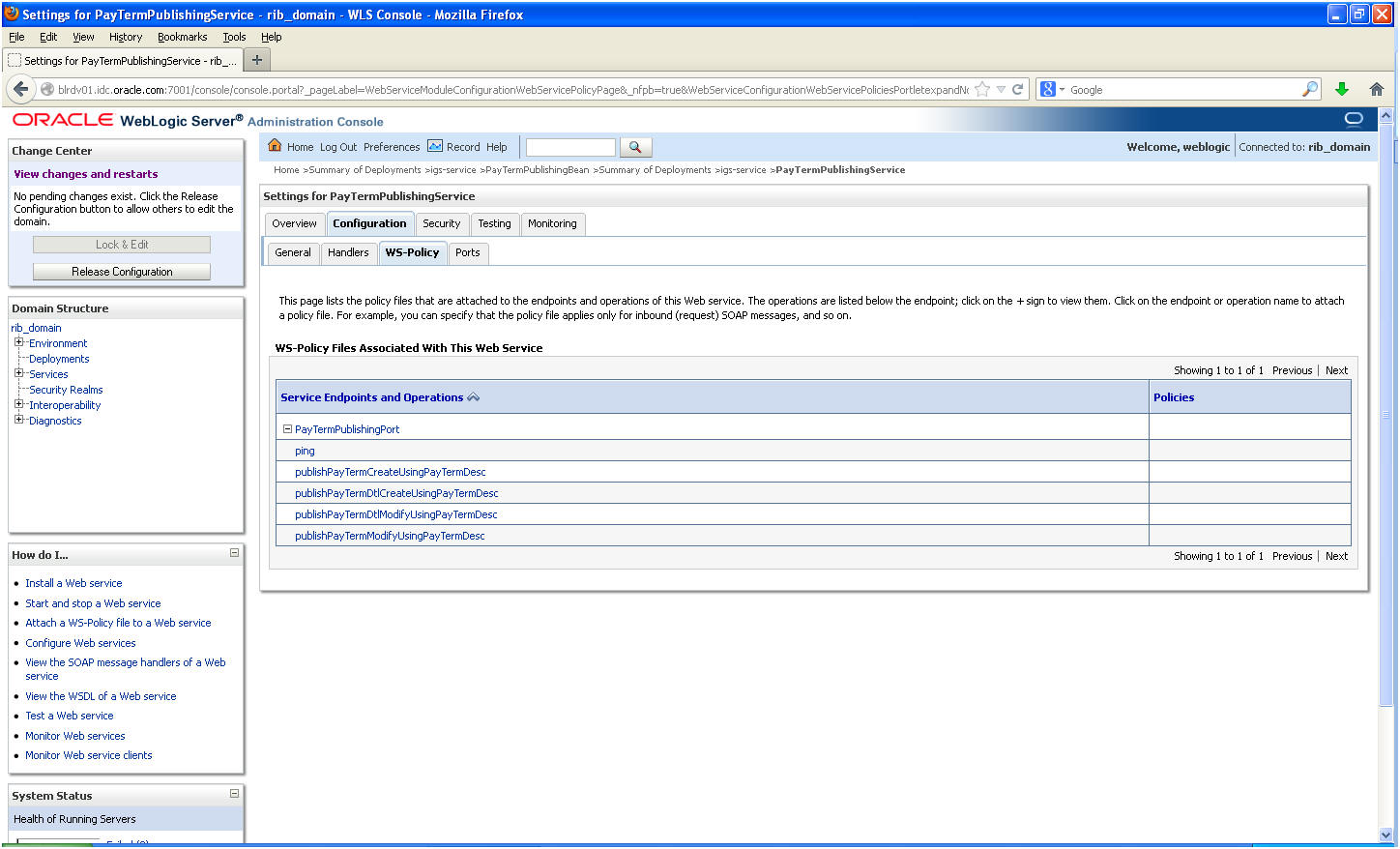Viewport: 1400px width, 849px height.
Task: Minimize the System Status panel
Action: click(x=234, y=794)
